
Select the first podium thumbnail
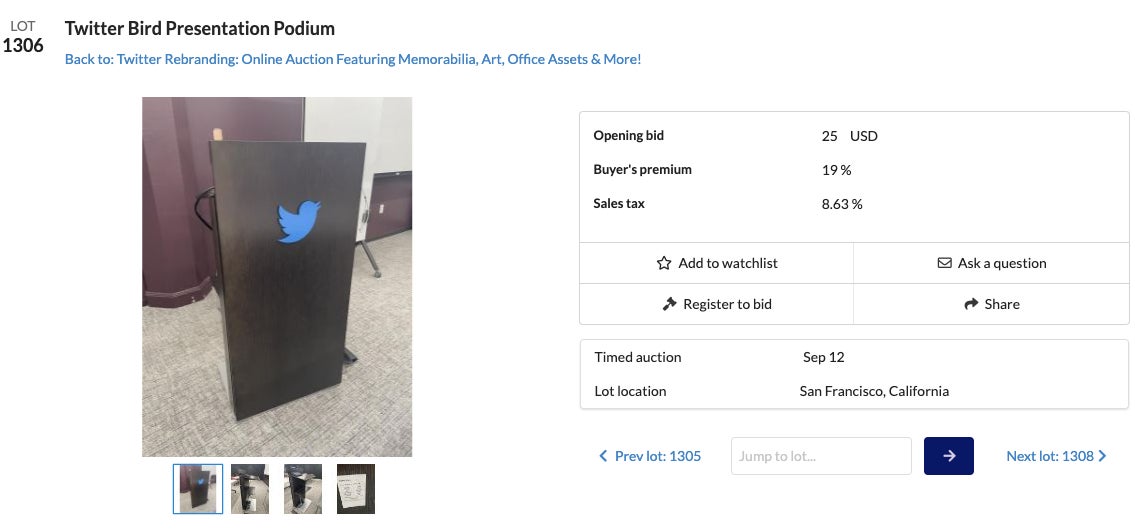click(x=198, y=489)
